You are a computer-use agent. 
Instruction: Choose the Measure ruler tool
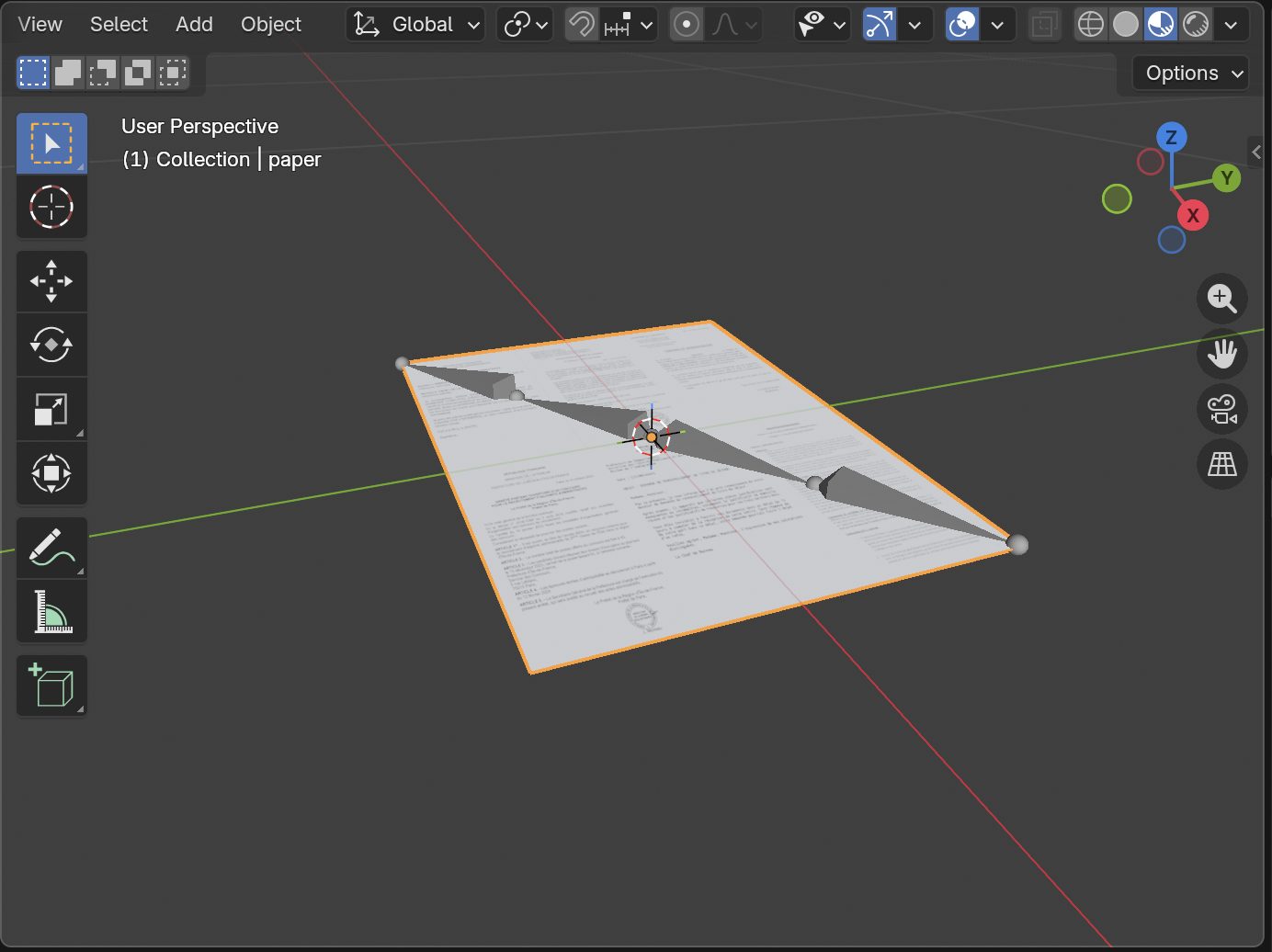click(x=51, y=612)
